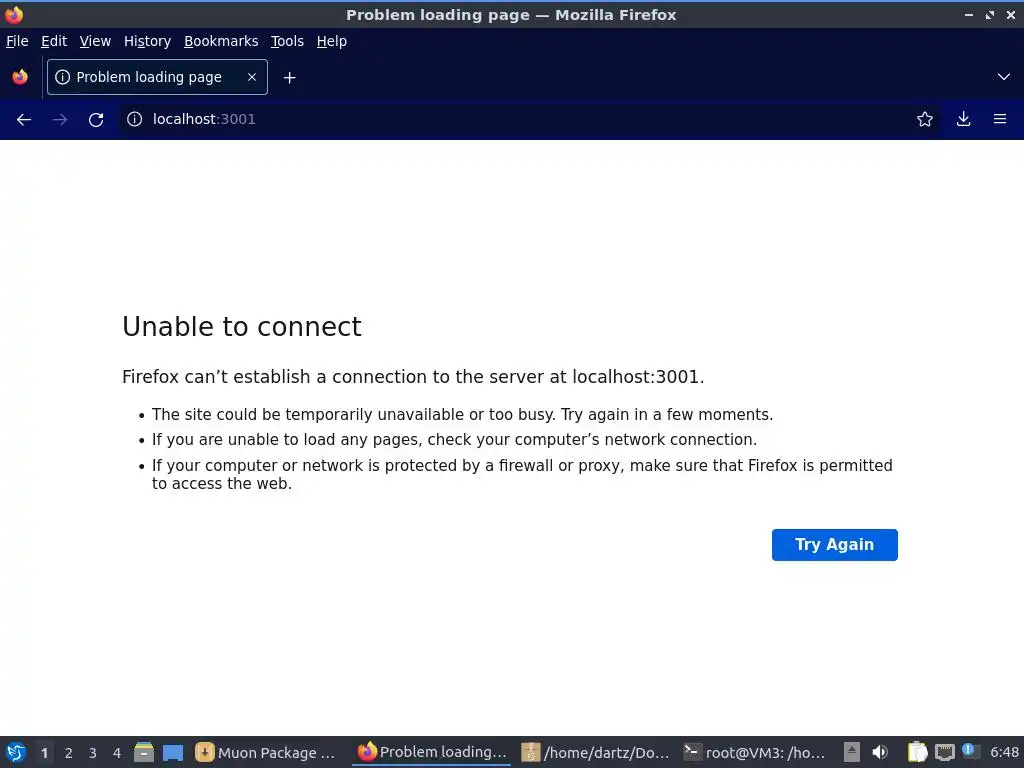Switch to root@VM3 terminal window
The width and height of the screenshot is (1024, 768).
[755, 752]
